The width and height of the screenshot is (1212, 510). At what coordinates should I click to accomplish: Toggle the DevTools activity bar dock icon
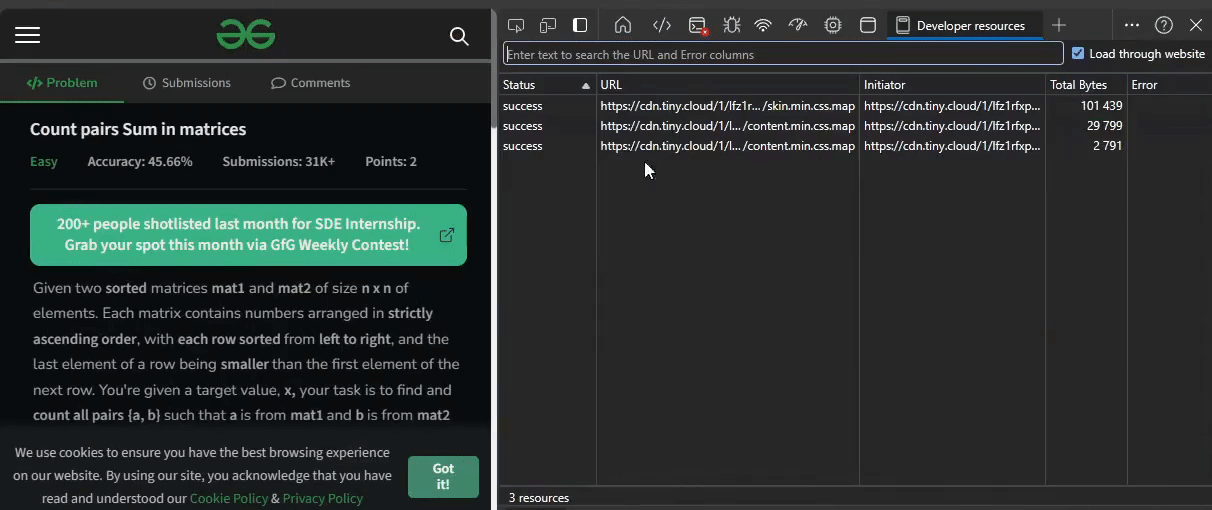point(580,25)
